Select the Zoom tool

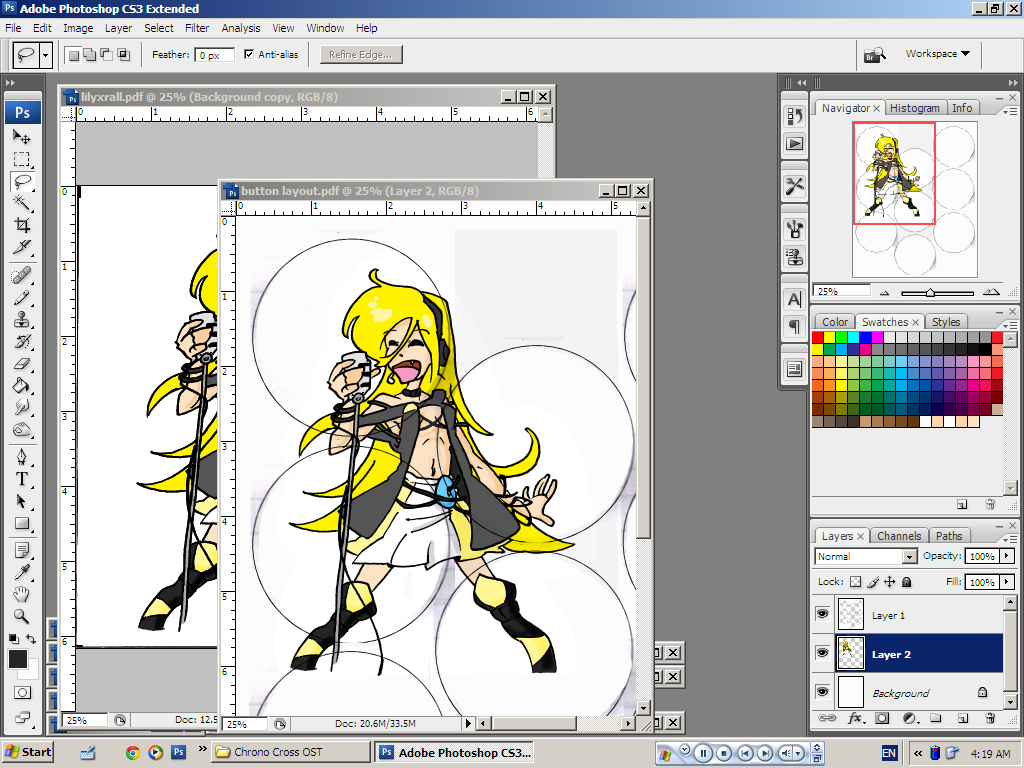(22, 616)
